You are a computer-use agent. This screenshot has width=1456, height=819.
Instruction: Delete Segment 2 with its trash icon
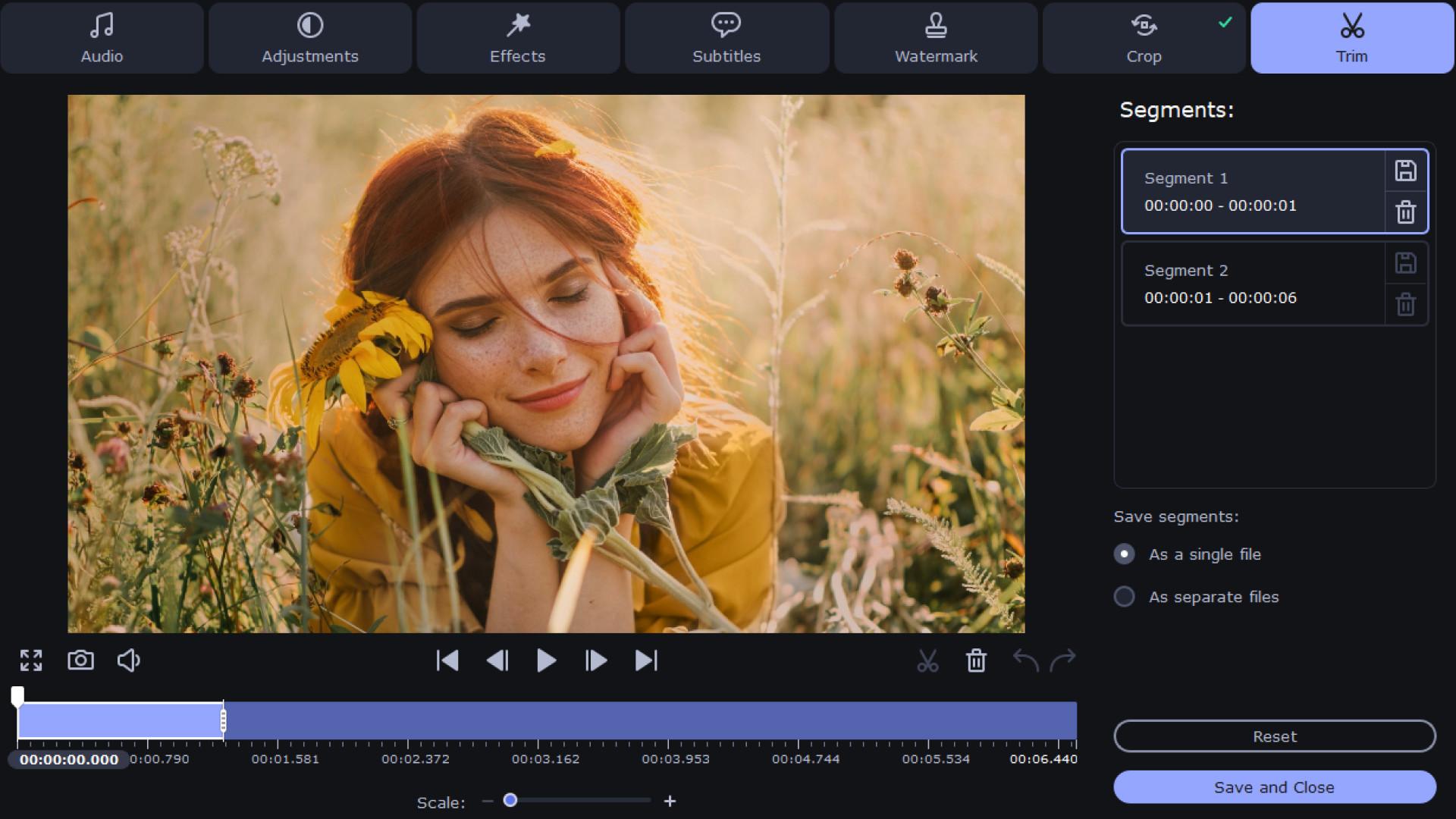click(x=1405, y=304)
